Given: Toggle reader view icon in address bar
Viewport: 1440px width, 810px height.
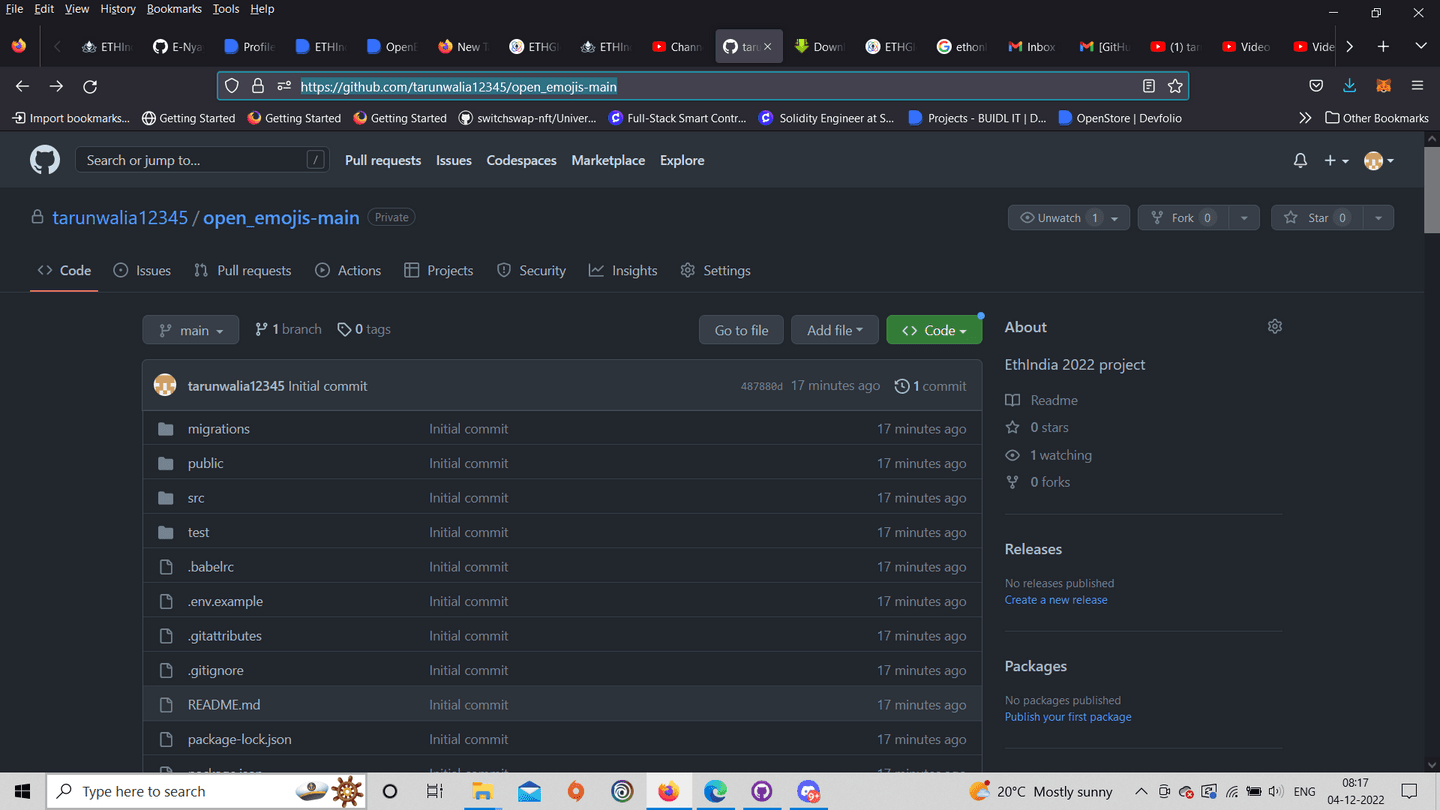Looking at the screenshot, I should click(x=1149, y=86).
